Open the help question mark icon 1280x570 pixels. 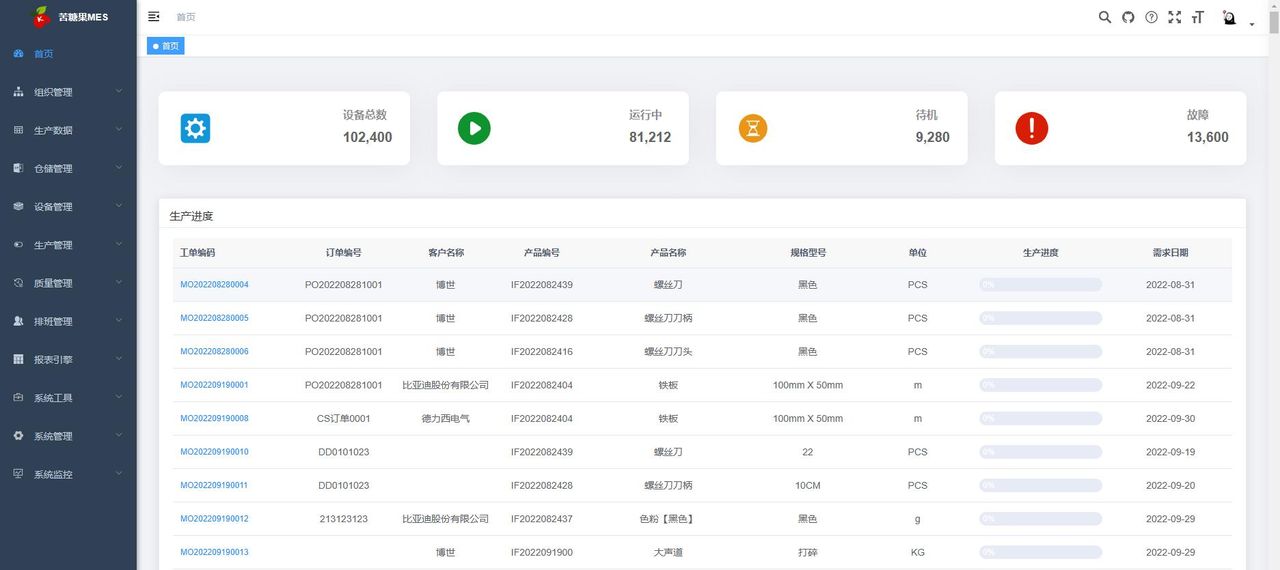click(1151, 17)
